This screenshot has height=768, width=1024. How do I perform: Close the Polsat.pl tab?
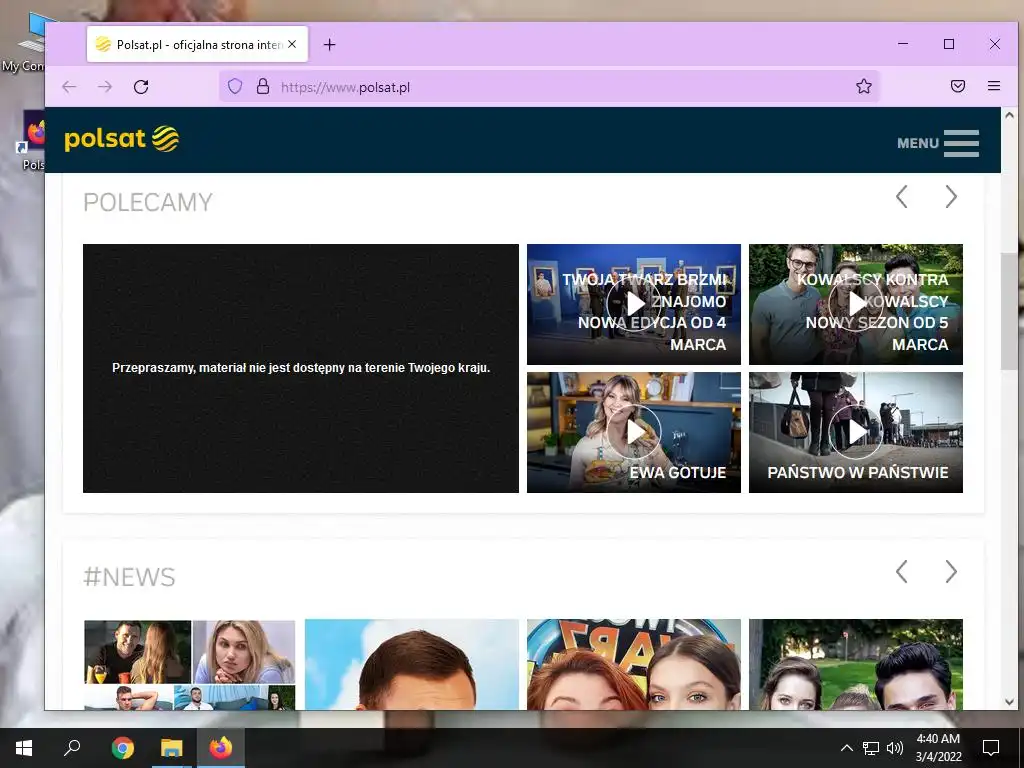point(292,44)
